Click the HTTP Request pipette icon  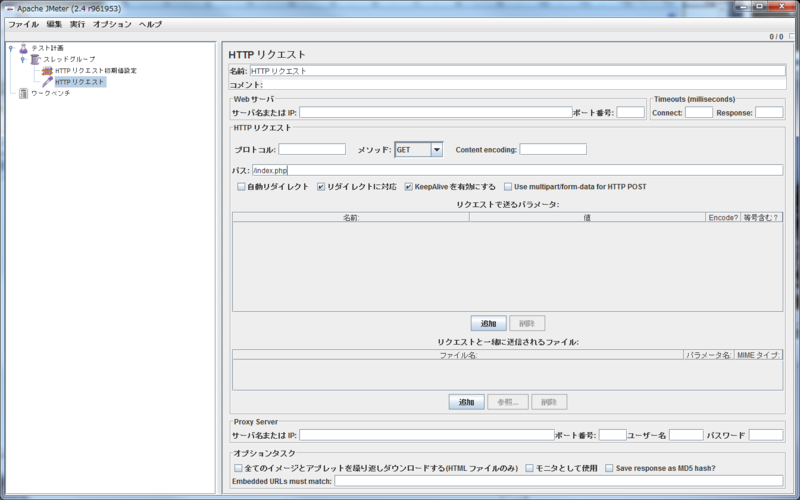[x=47, y=82]
